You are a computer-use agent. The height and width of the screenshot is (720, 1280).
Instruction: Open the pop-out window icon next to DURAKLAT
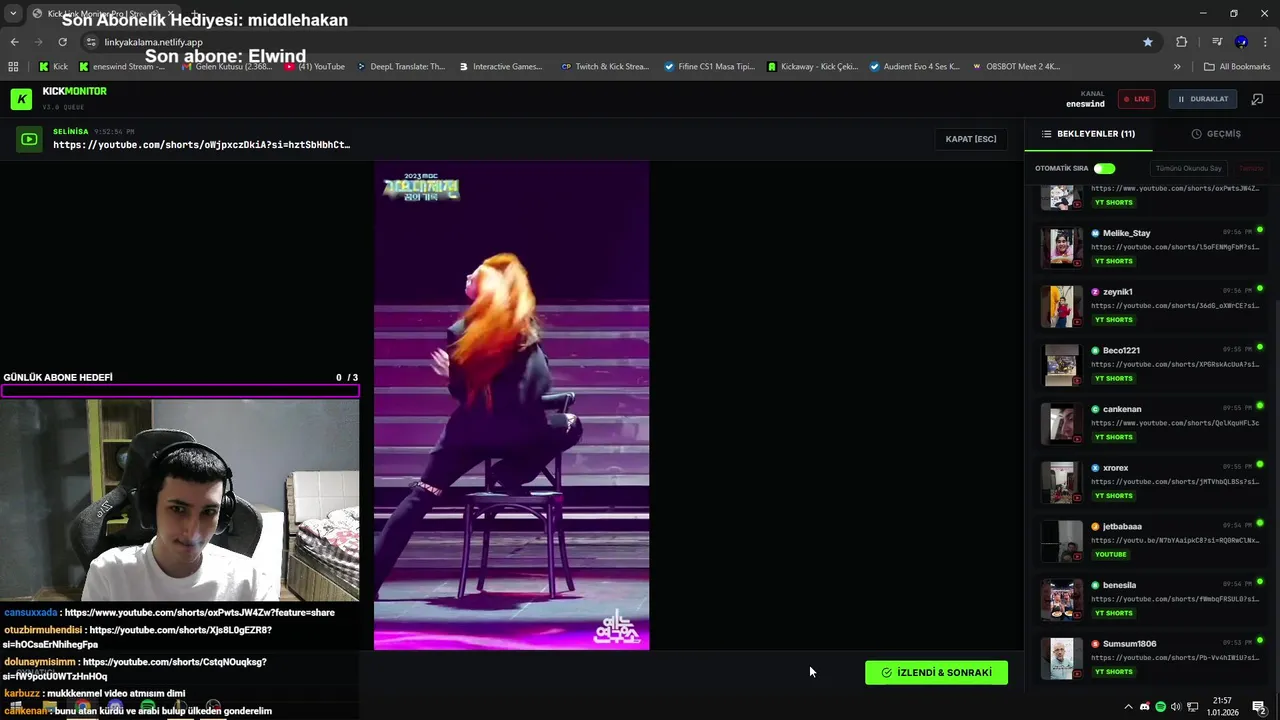[x=1257, y=99]
